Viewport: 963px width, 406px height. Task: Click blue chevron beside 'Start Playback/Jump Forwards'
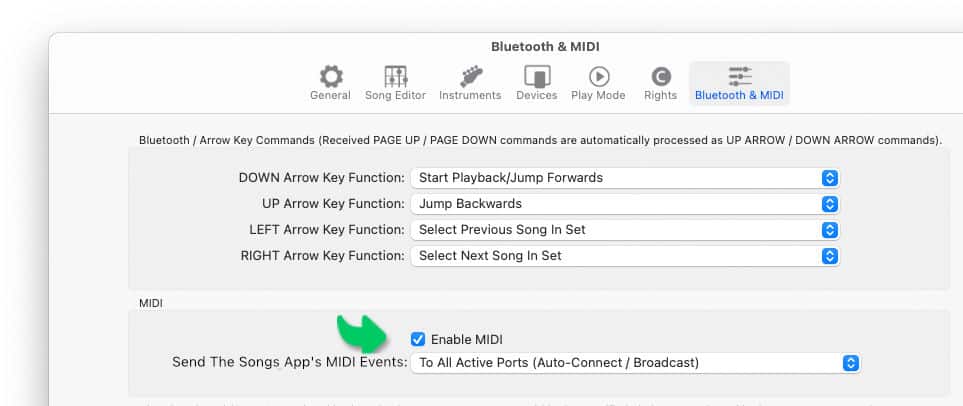tap(830, 178)
